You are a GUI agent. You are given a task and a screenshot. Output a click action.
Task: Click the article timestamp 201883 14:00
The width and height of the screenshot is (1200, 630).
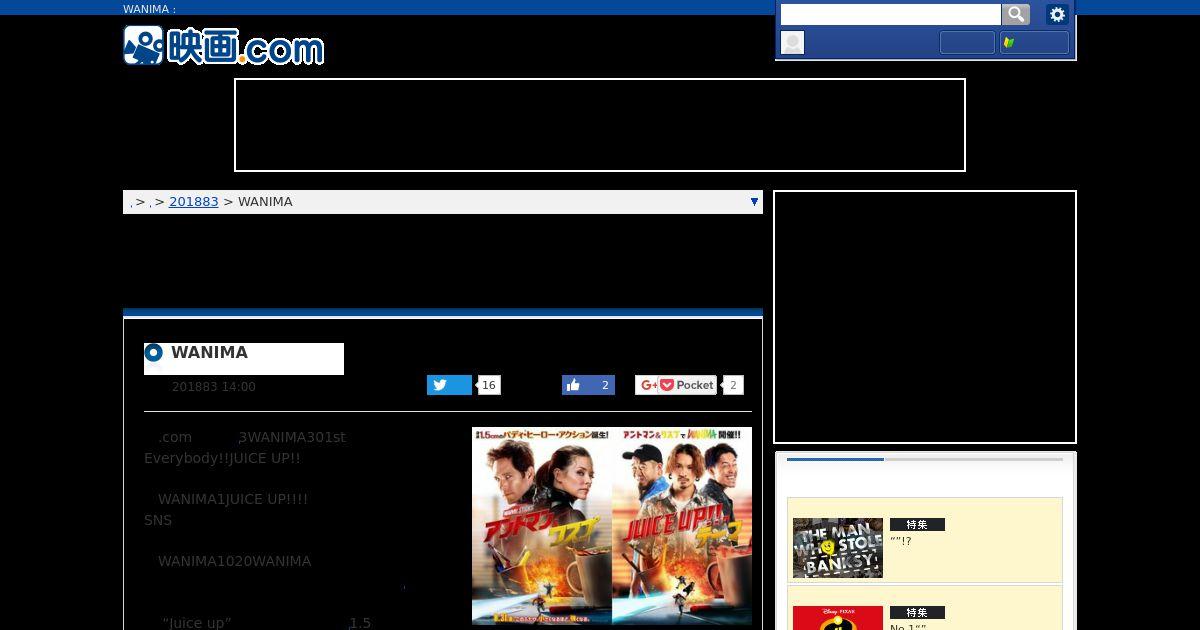click(214, 387)
